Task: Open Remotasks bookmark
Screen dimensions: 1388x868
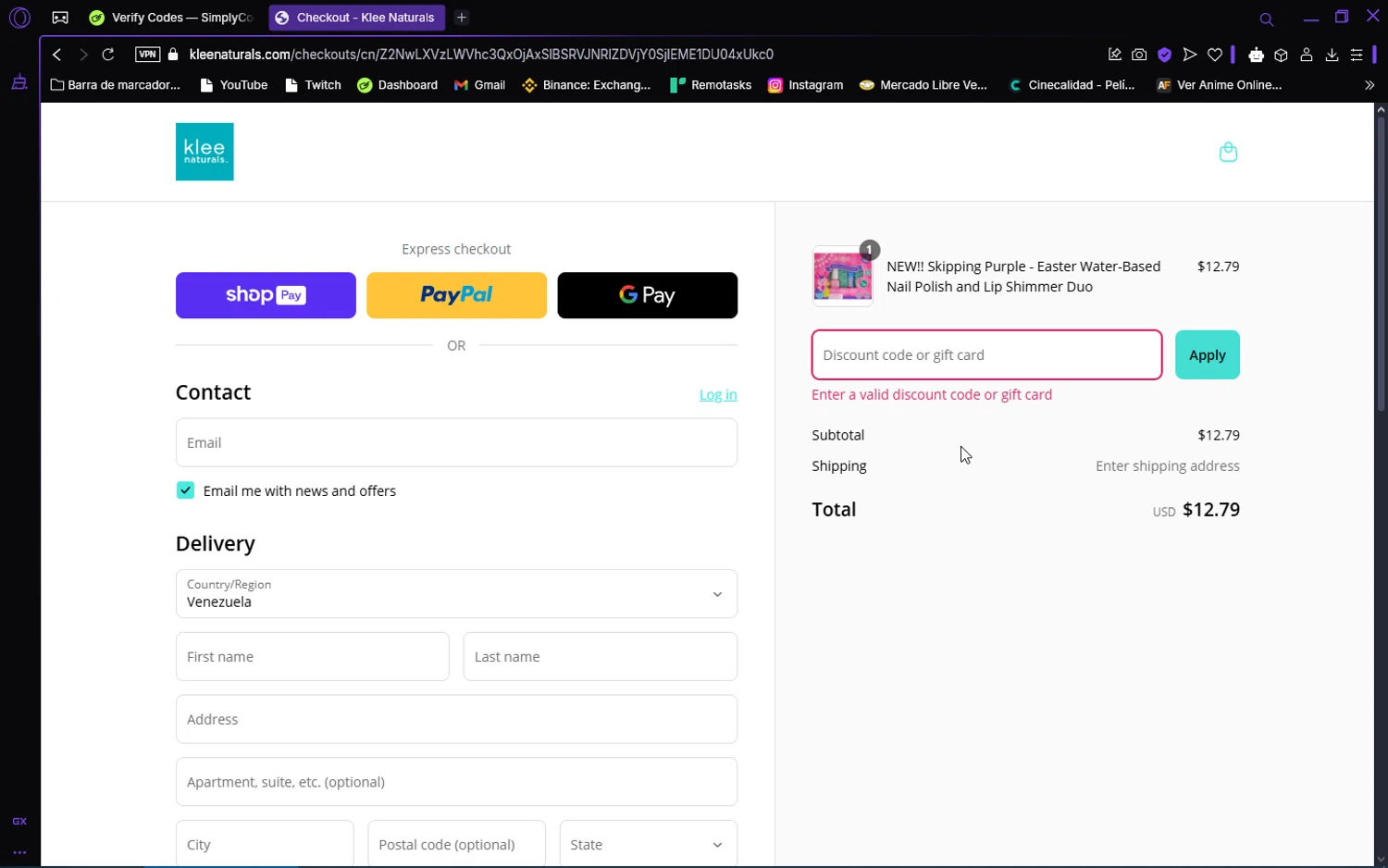Action: pos(711,85)
